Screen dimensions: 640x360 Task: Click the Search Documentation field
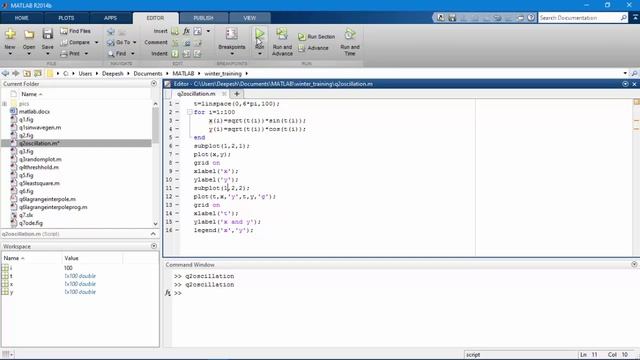coord(579,18)
